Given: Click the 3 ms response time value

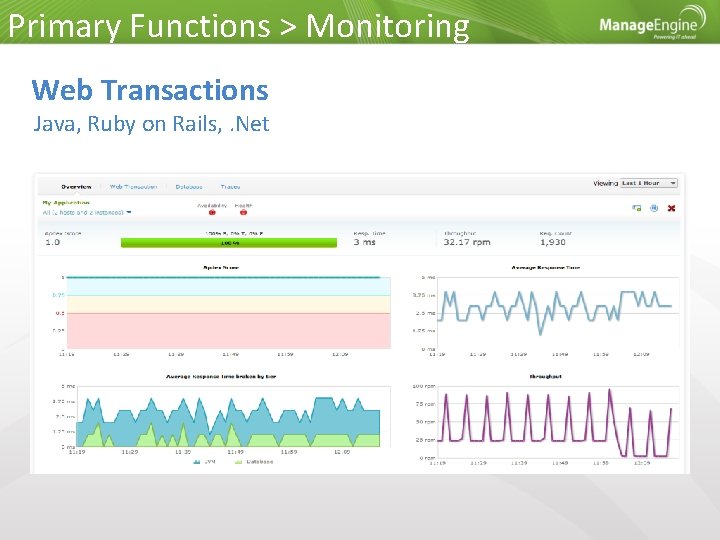Looking at the screenshot, I should click(365, 242).
